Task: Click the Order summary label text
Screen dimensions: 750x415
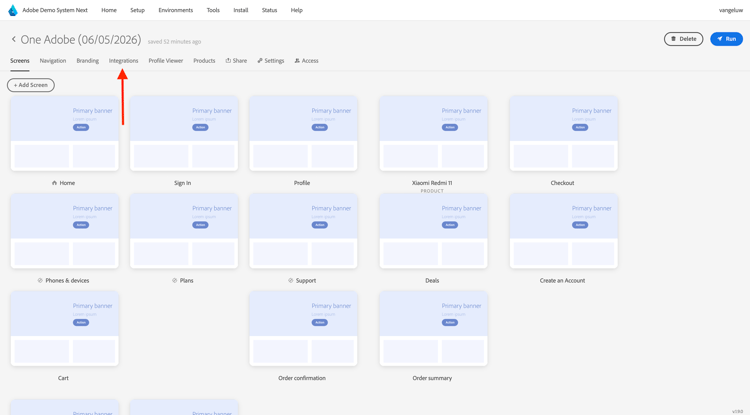Action: pyautogui.click(x=432, y=378)
